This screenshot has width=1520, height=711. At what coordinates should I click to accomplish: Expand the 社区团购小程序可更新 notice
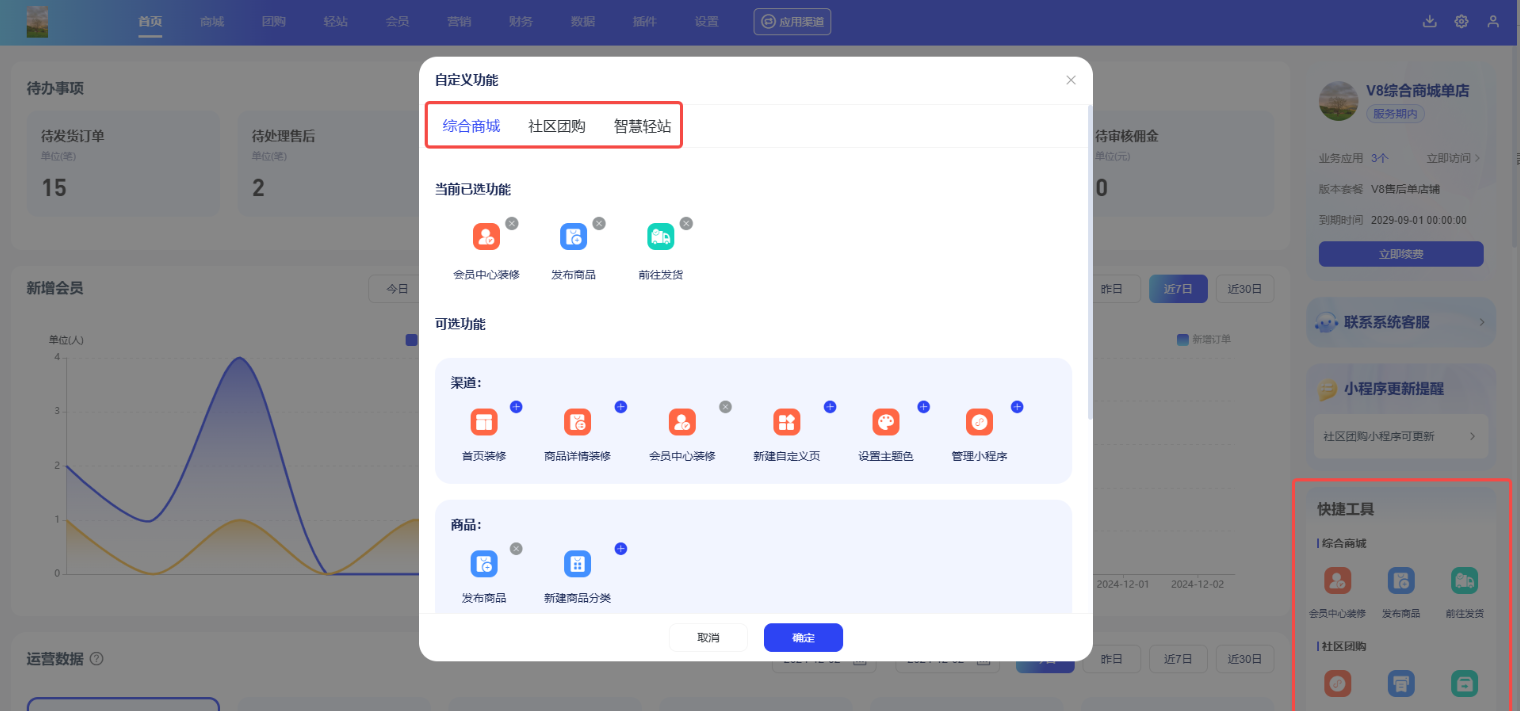click(x=1472, y=437)
